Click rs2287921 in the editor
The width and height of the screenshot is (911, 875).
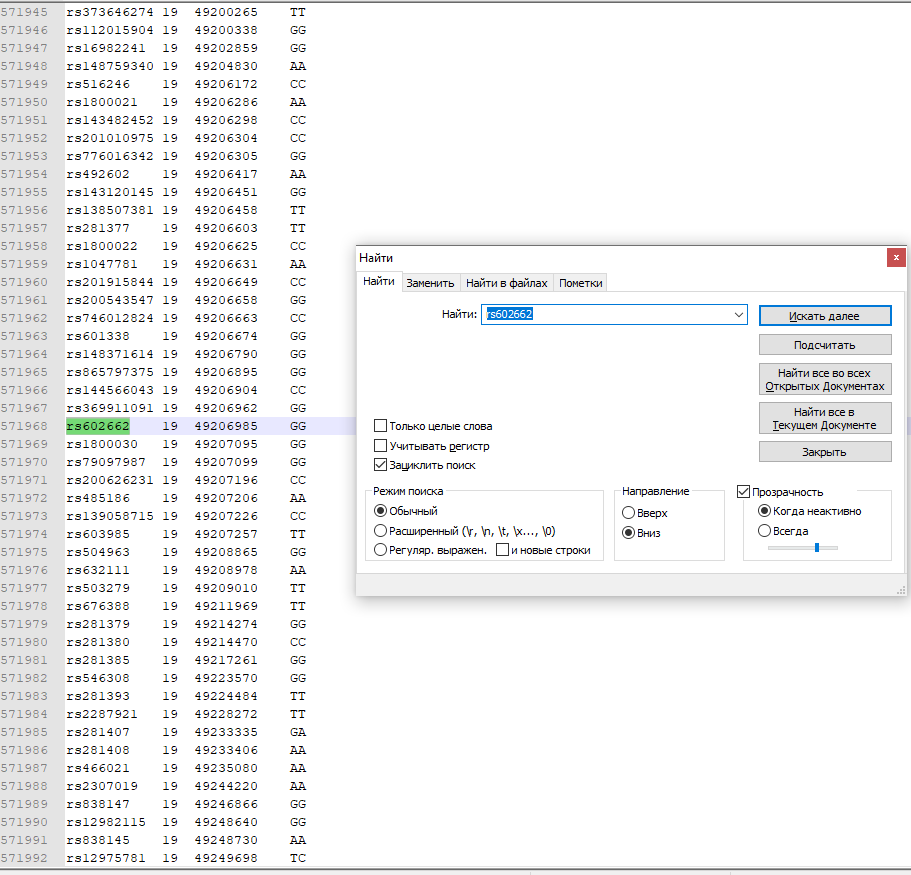pos(102,713)
